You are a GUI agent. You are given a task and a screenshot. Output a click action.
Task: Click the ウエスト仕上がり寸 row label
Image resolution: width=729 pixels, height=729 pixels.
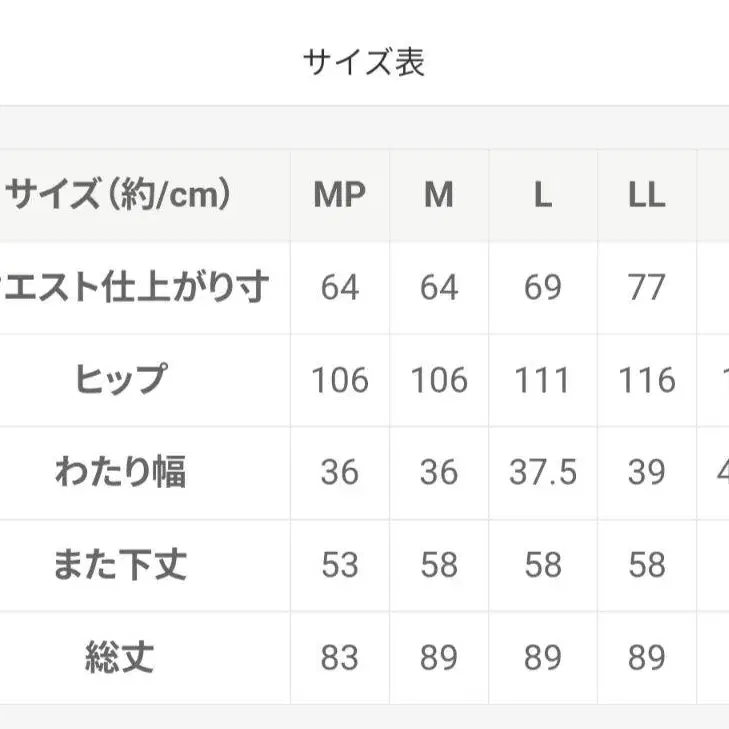[135, 288]
